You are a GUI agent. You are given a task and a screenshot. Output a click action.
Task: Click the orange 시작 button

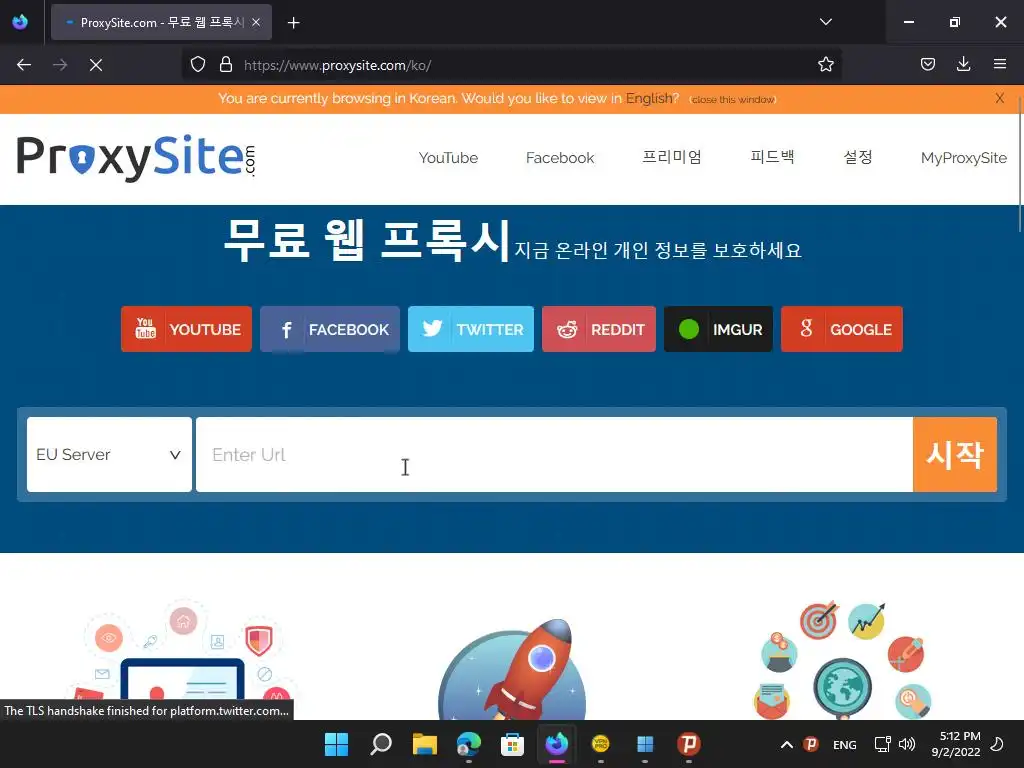click(955, 455)
